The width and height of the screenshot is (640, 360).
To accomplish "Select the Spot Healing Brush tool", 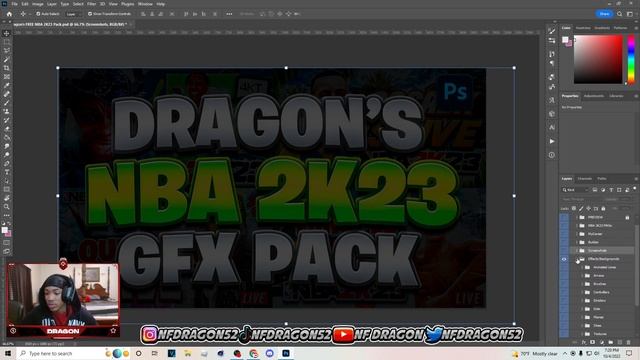I will coord(7,94).
